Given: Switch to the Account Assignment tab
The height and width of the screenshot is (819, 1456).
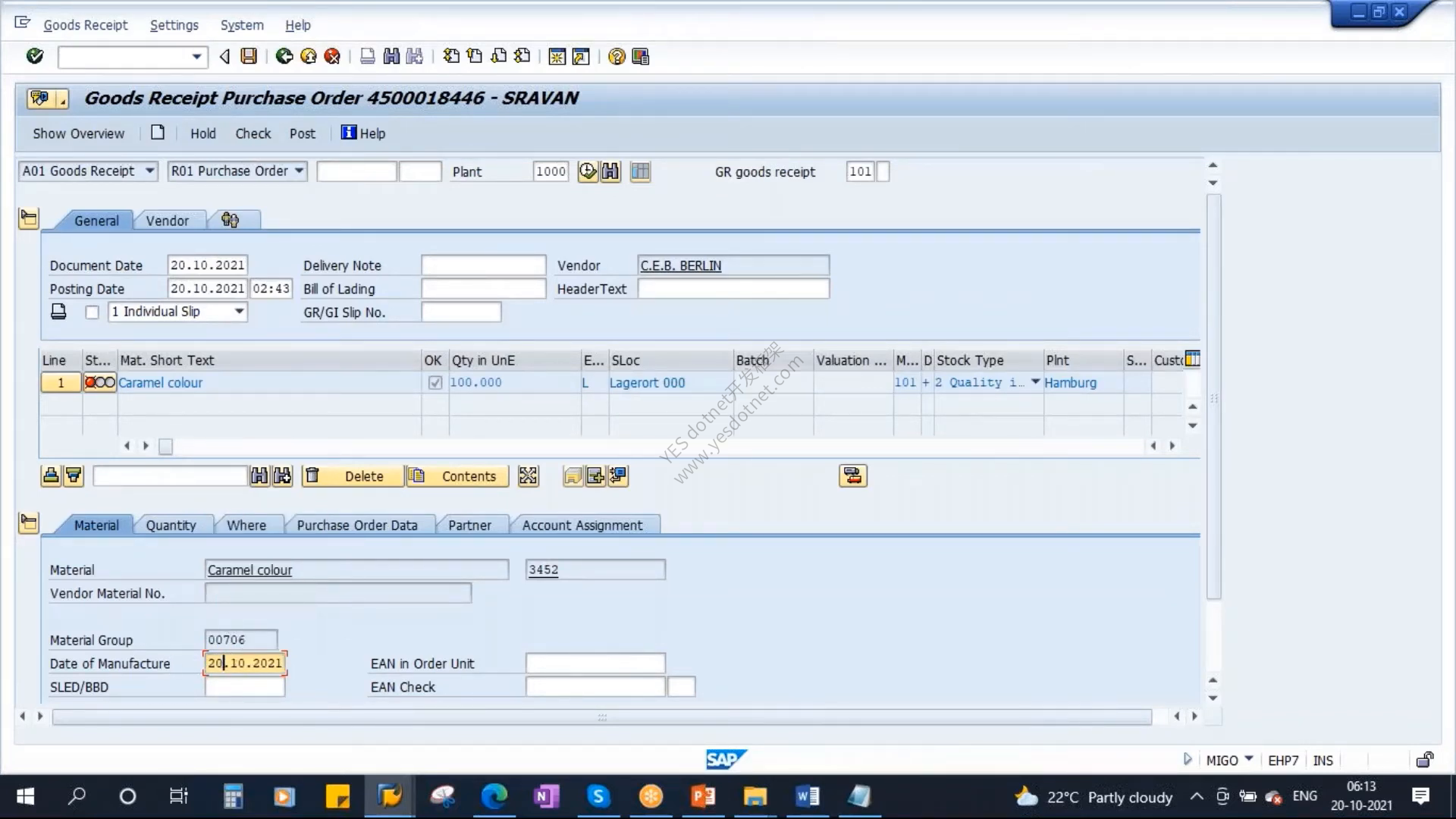Looking at the screenshot, I should click(582, 526).
